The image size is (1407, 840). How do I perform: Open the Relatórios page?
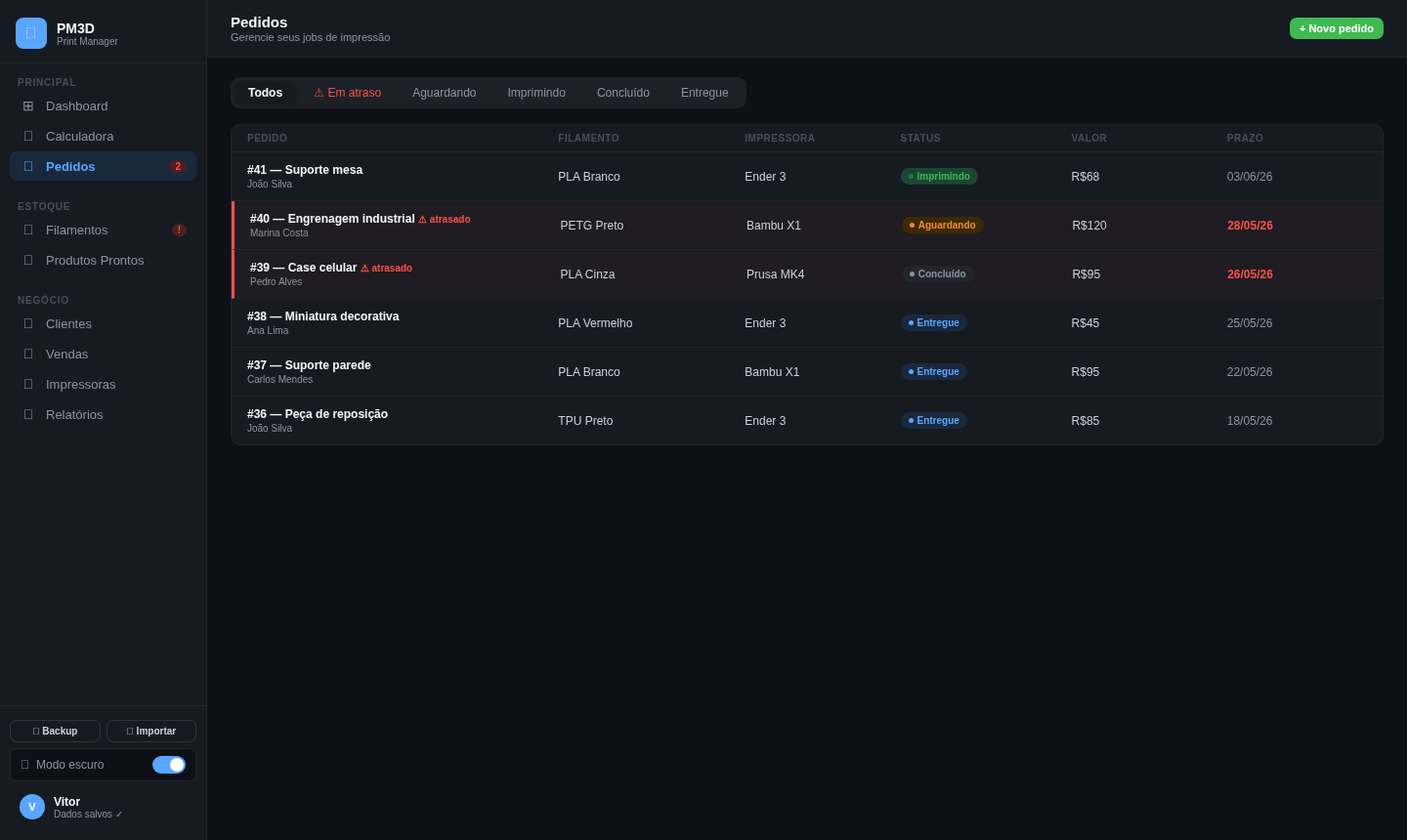pyautogui.click(x=103, y=414)
